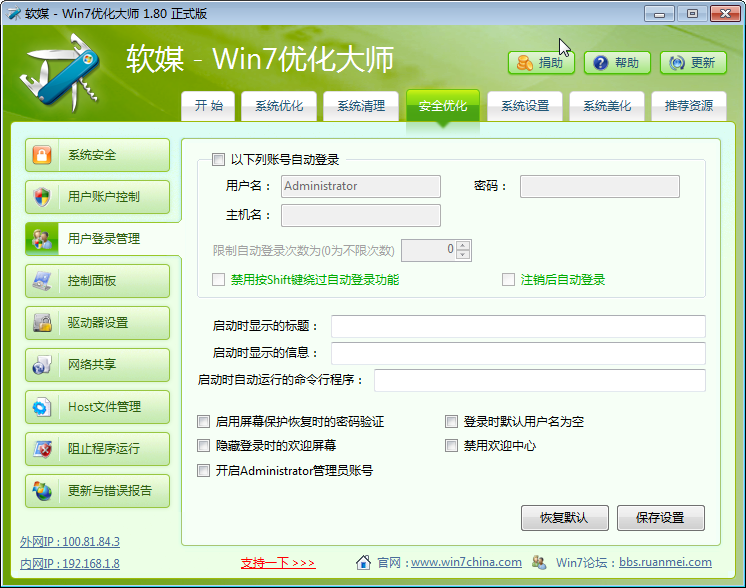Enable 启用屏幕保护恢复时的密码验证
The width and height of the screenshot is (746, 588).
point(203,421)
